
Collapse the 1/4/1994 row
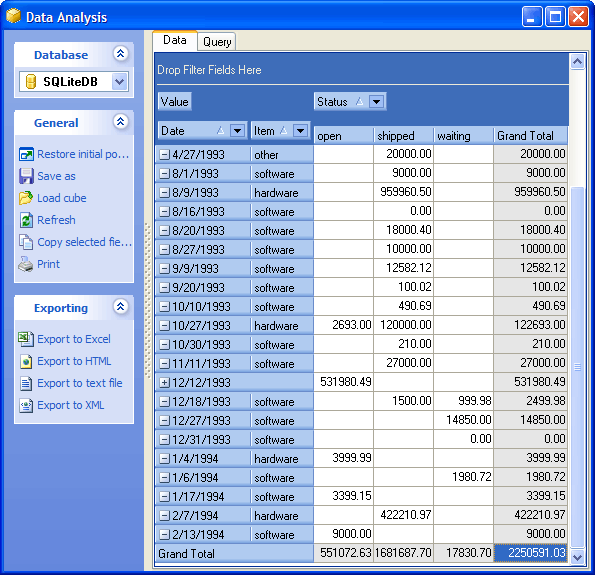164,458
